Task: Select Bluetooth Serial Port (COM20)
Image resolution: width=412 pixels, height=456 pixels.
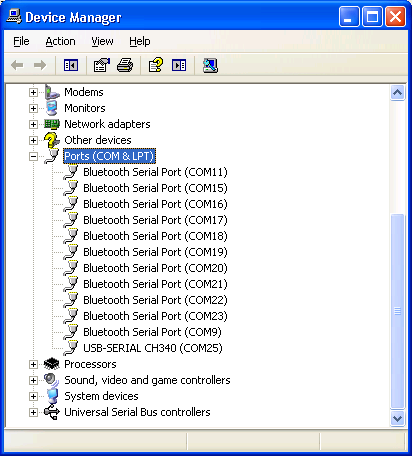Action: click(x=155, y=268)
